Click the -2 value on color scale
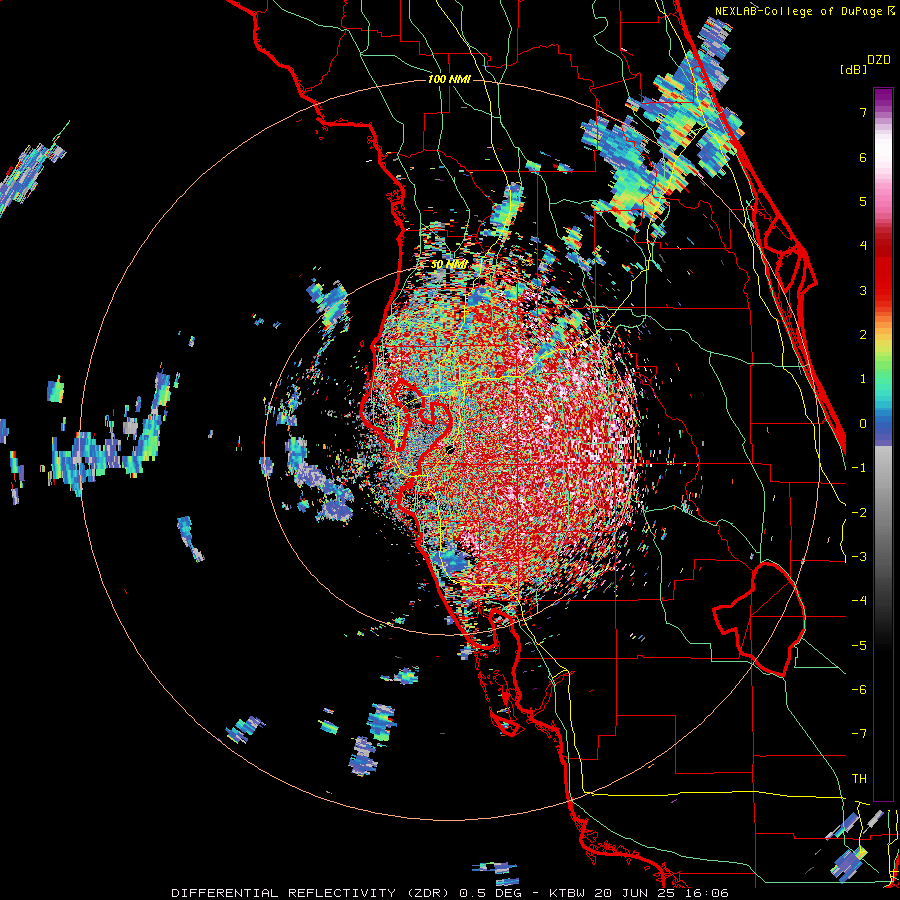The width and height of the screenshot is (900, 900). pos(859,513)
